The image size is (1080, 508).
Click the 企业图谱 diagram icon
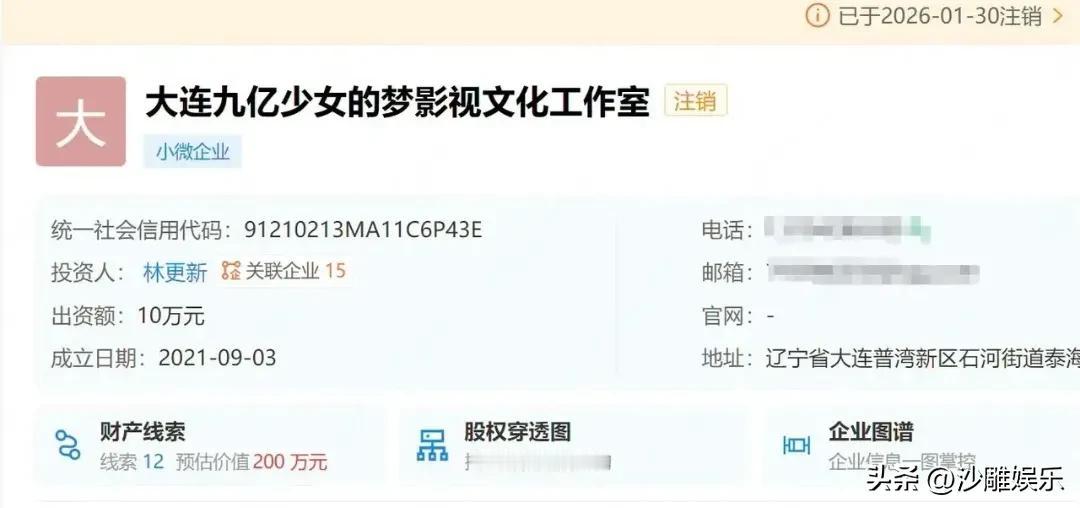point(796,445)
